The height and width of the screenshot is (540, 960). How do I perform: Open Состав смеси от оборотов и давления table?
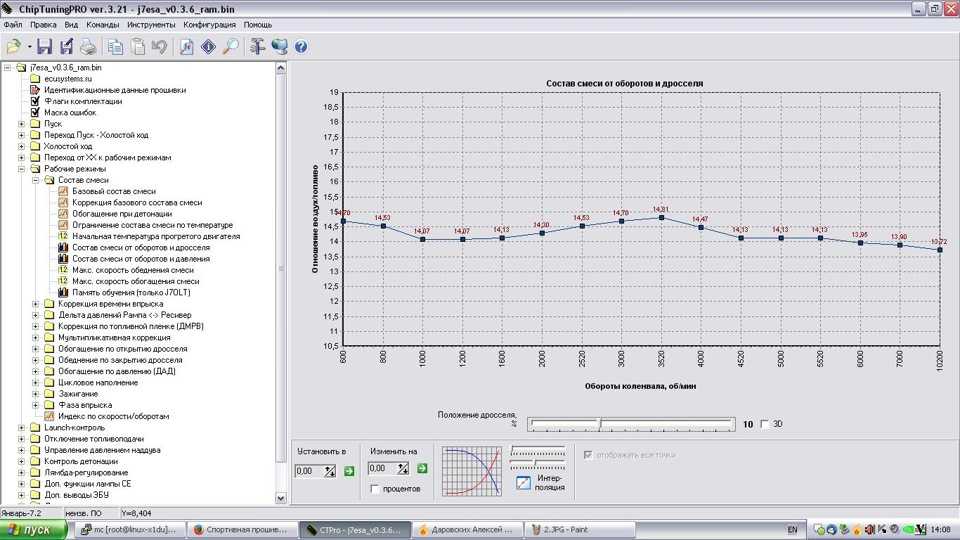[x=141, y=258]
